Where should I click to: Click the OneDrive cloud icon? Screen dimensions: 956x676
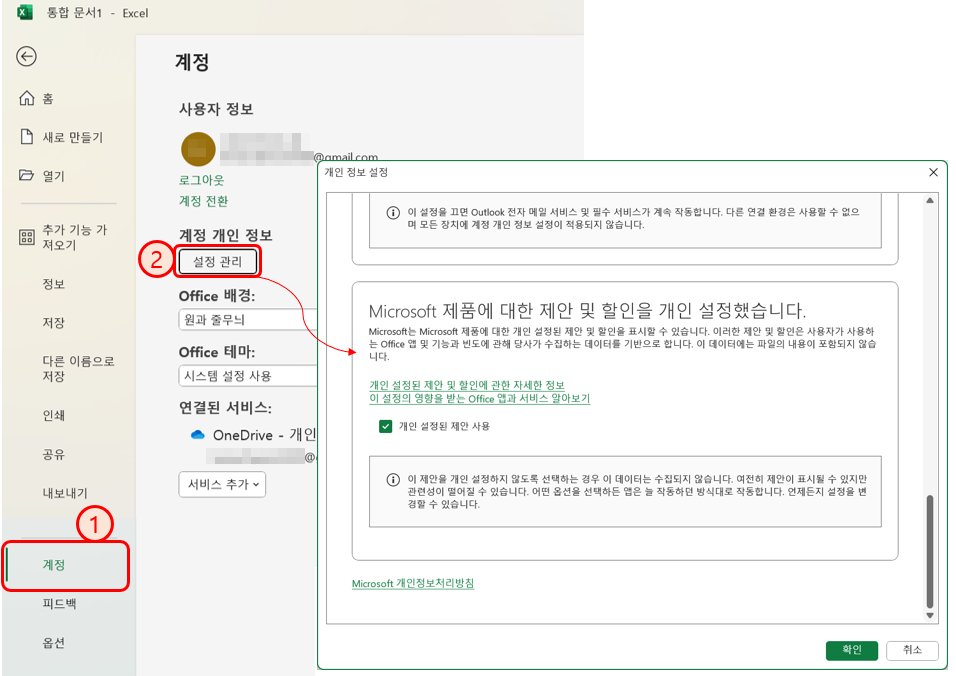198,435
